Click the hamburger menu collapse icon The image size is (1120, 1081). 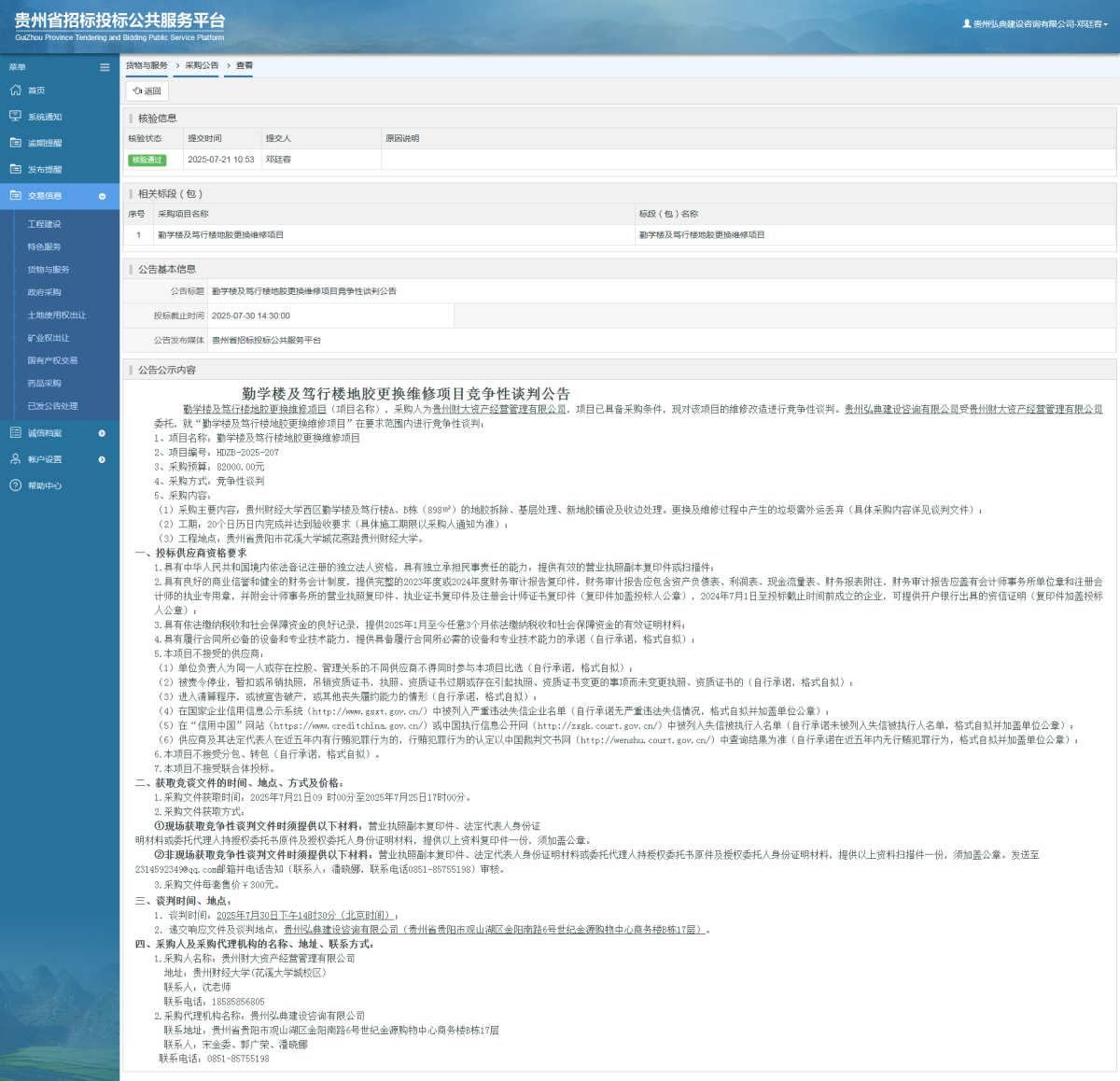click(x=105, y=67)
